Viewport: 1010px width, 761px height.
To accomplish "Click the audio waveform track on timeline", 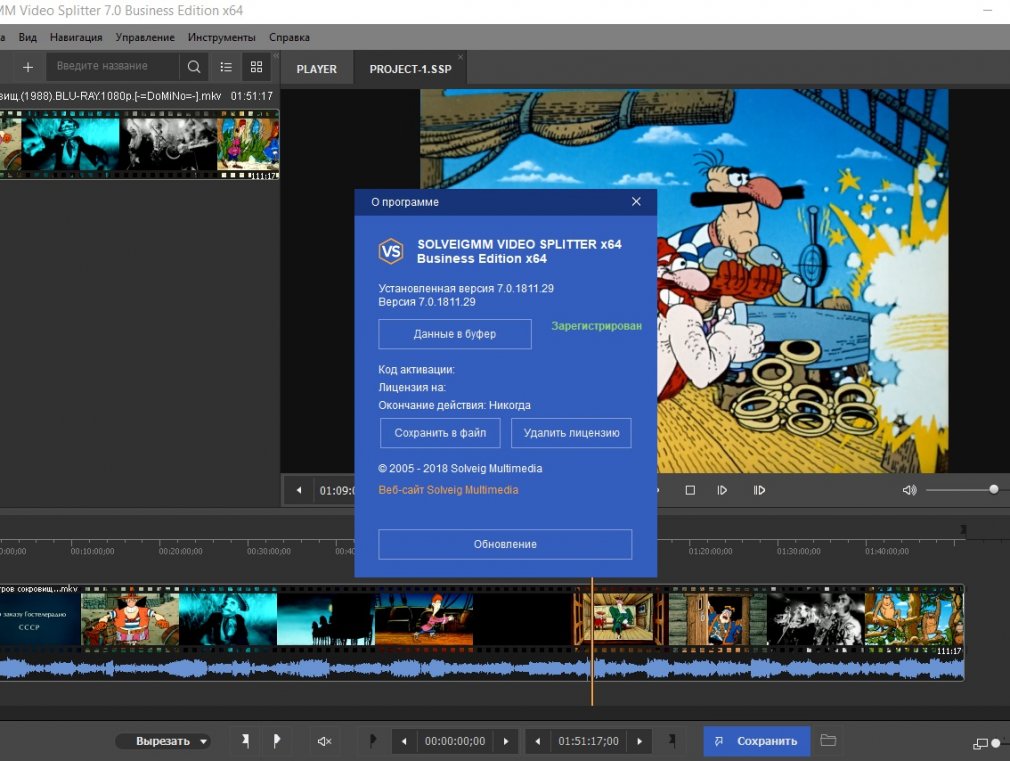I will click(x=482, y=668).
